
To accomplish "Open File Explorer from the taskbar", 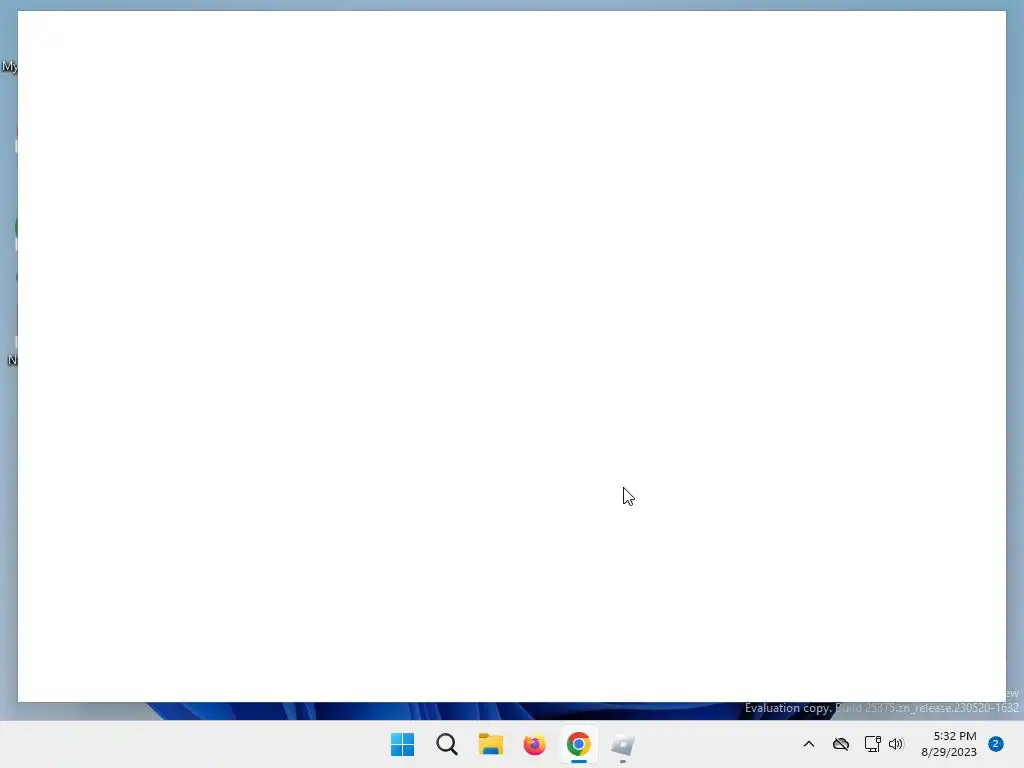I will click(x=490, y=744).
